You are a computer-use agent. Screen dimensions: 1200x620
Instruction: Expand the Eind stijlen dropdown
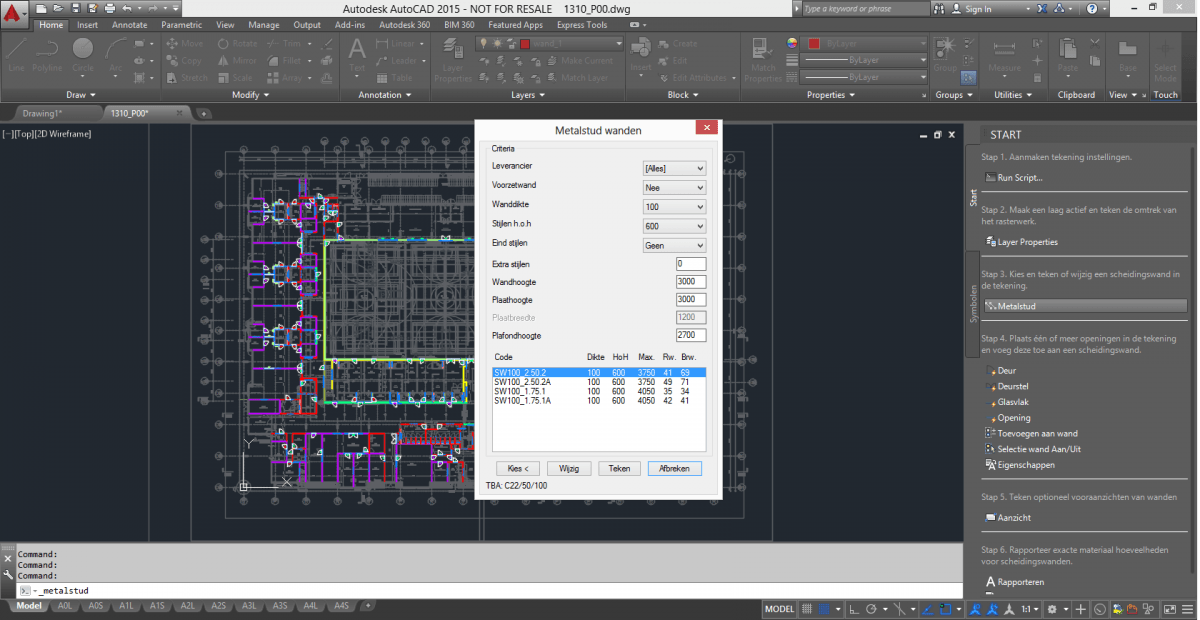click(x=674, y=245)
